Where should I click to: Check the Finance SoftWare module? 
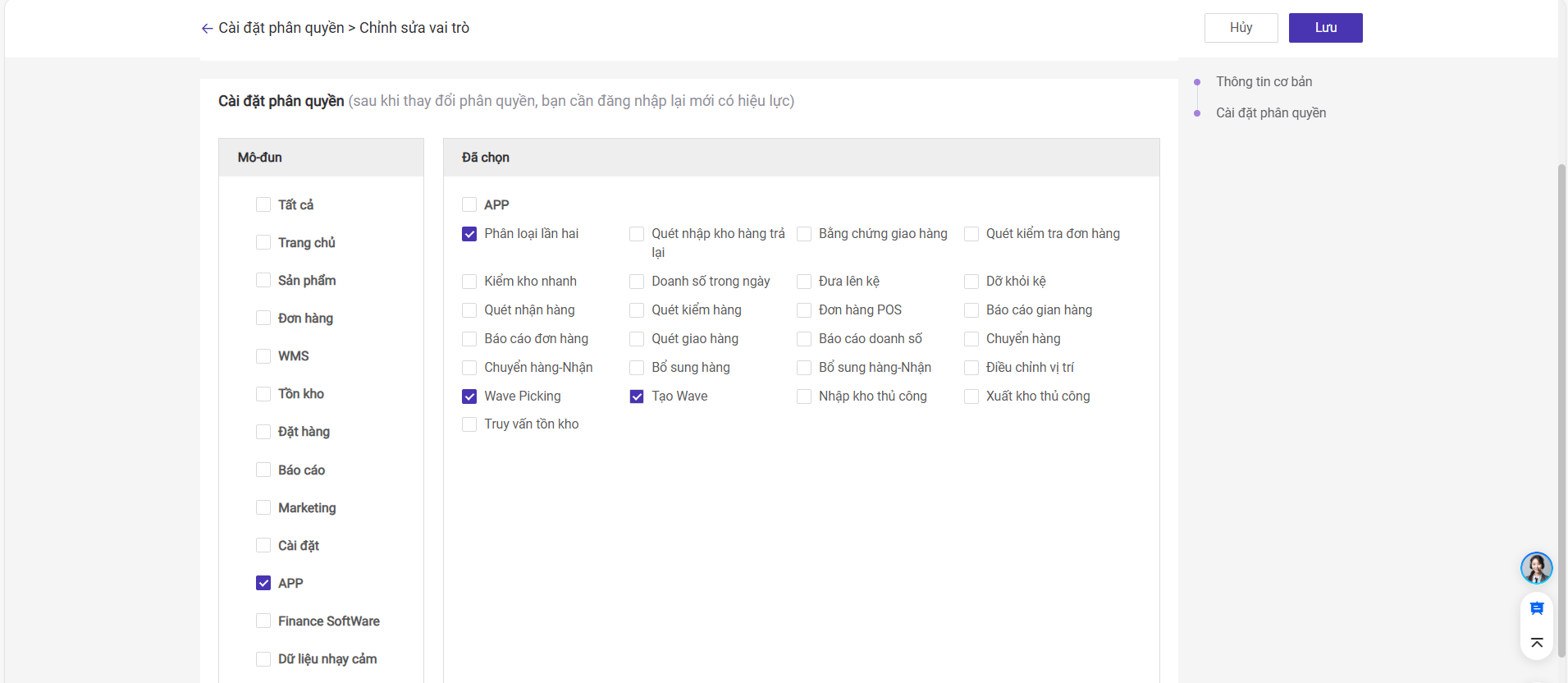coord(263,621)
